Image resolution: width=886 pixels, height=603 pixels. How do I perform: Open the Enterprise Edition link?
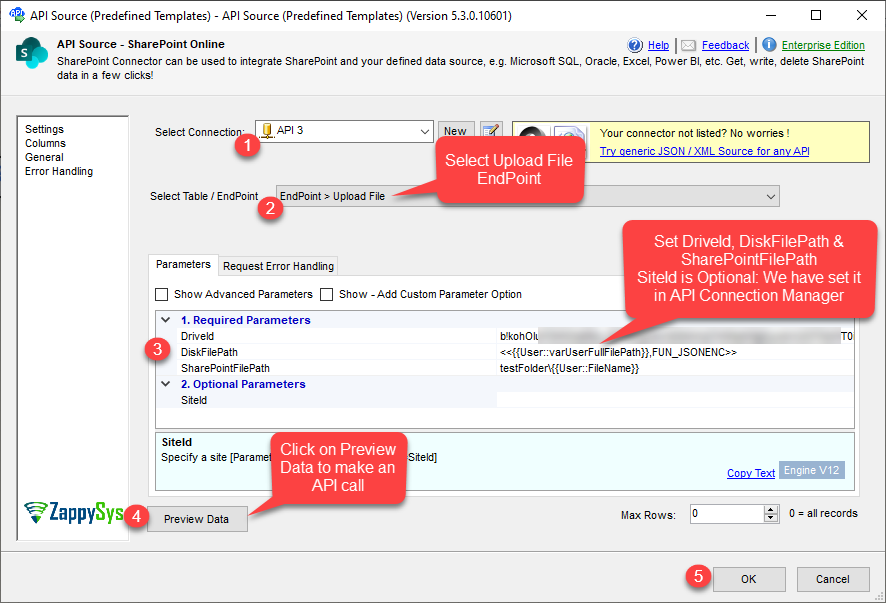[x=823, y=45]
